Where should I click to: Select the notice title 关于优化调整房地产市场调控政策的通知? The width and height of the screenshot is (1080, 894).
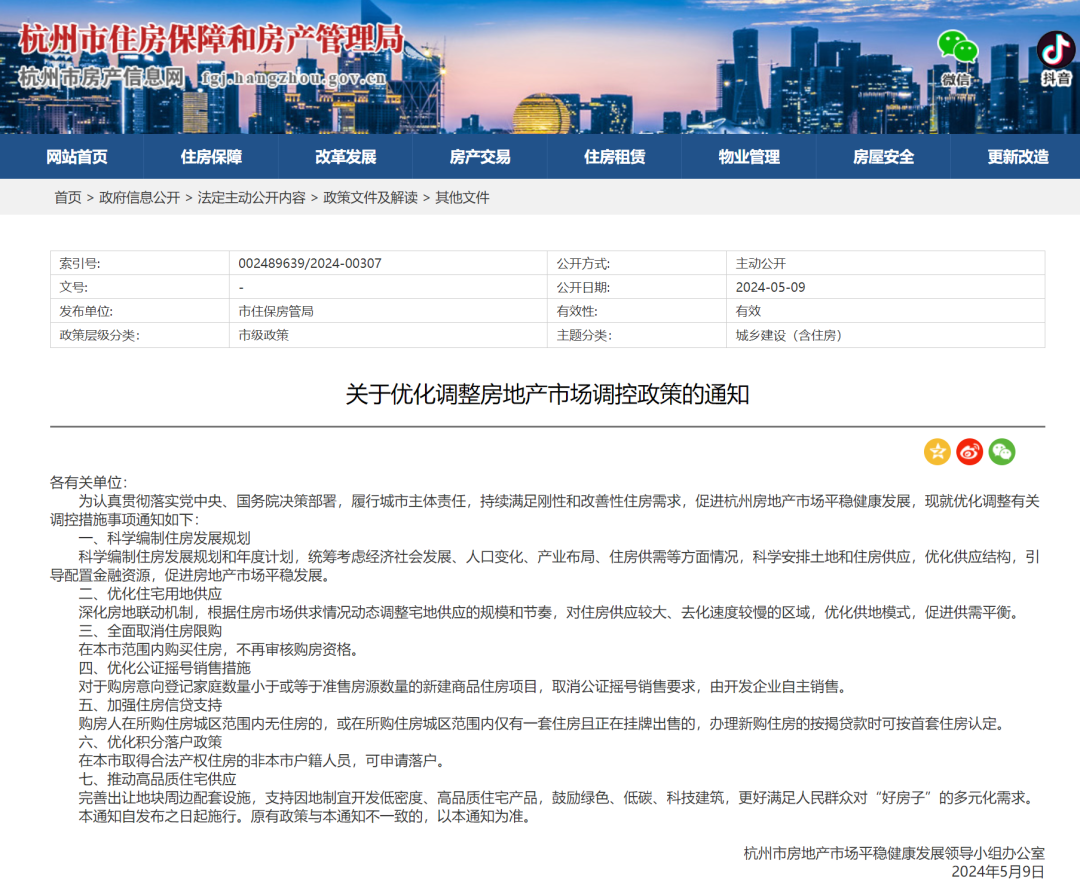tap(540, 392)
